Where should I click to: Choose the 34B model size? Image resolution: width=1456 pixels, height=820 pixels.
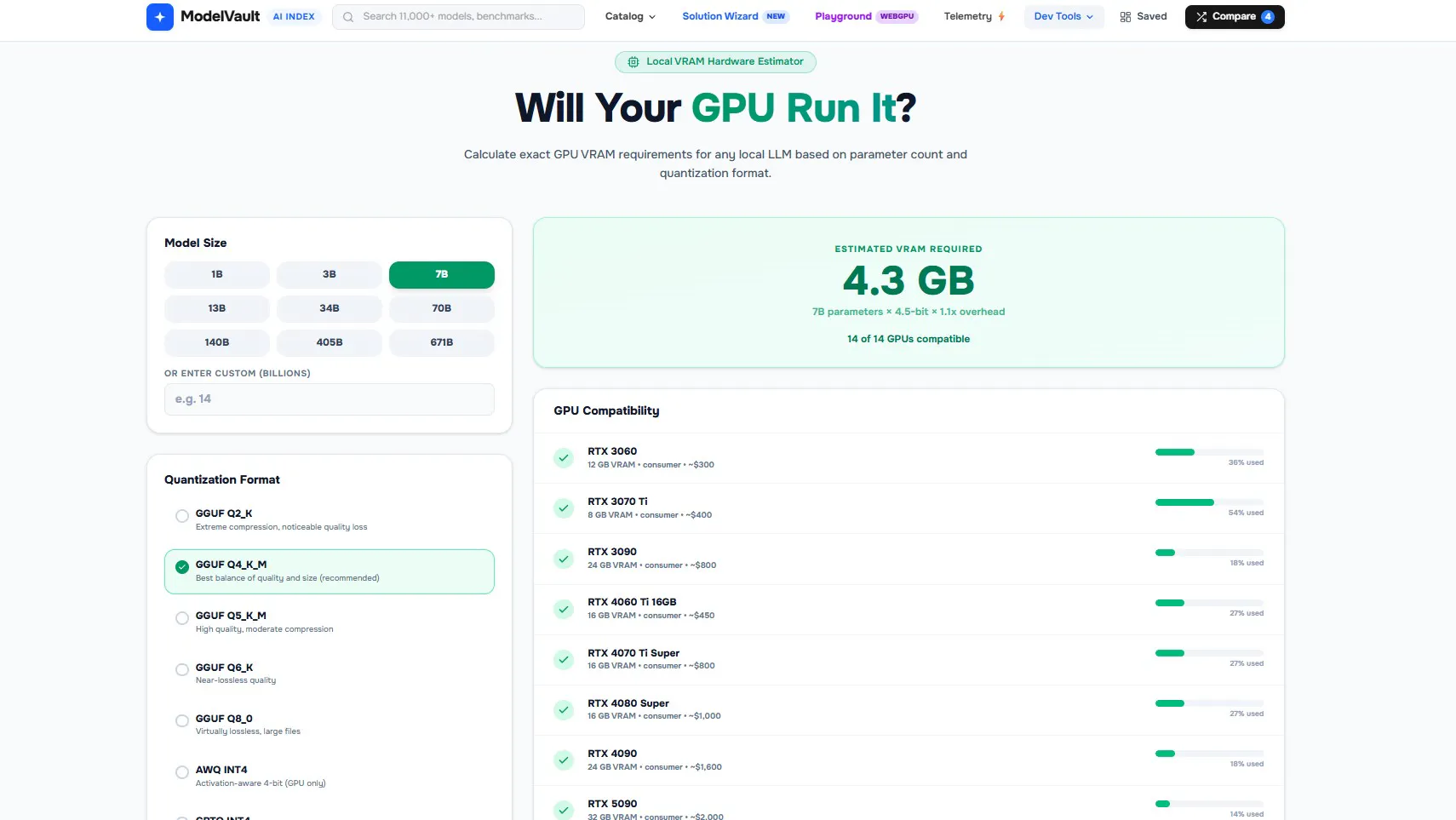(330, 308)
